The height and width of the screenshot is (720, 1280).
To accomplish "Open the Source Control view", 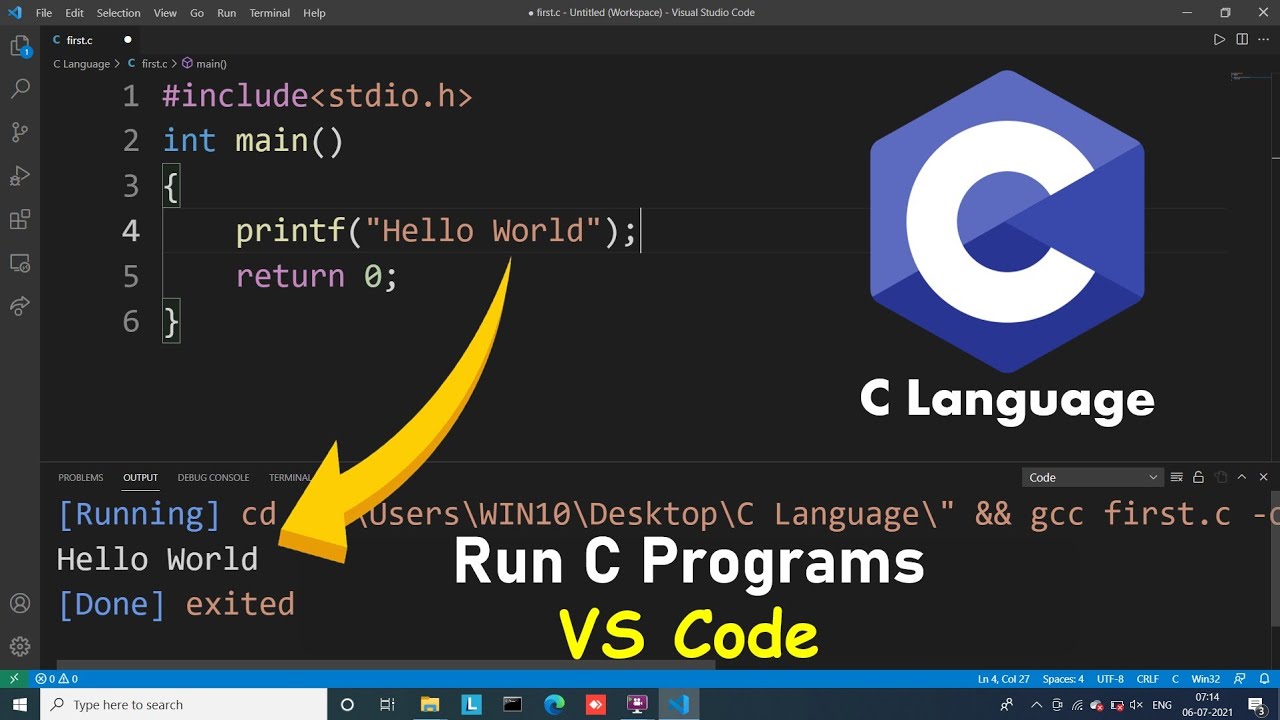I will click(20, 132).
